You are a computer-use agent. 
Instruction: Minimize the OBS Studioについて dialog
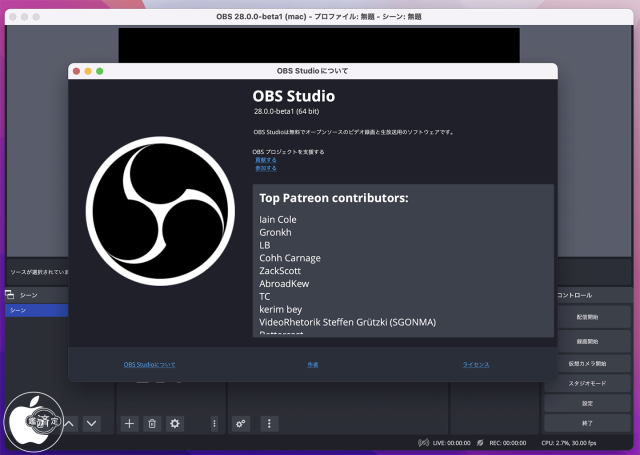click(x=88, y=71)
